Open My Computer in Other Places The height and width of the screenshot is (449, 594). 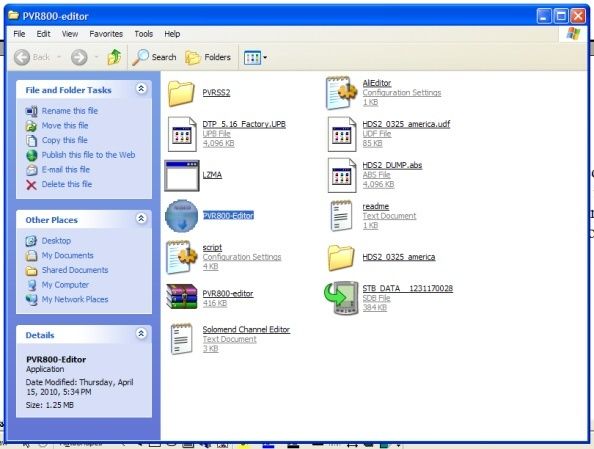(65, 285)
